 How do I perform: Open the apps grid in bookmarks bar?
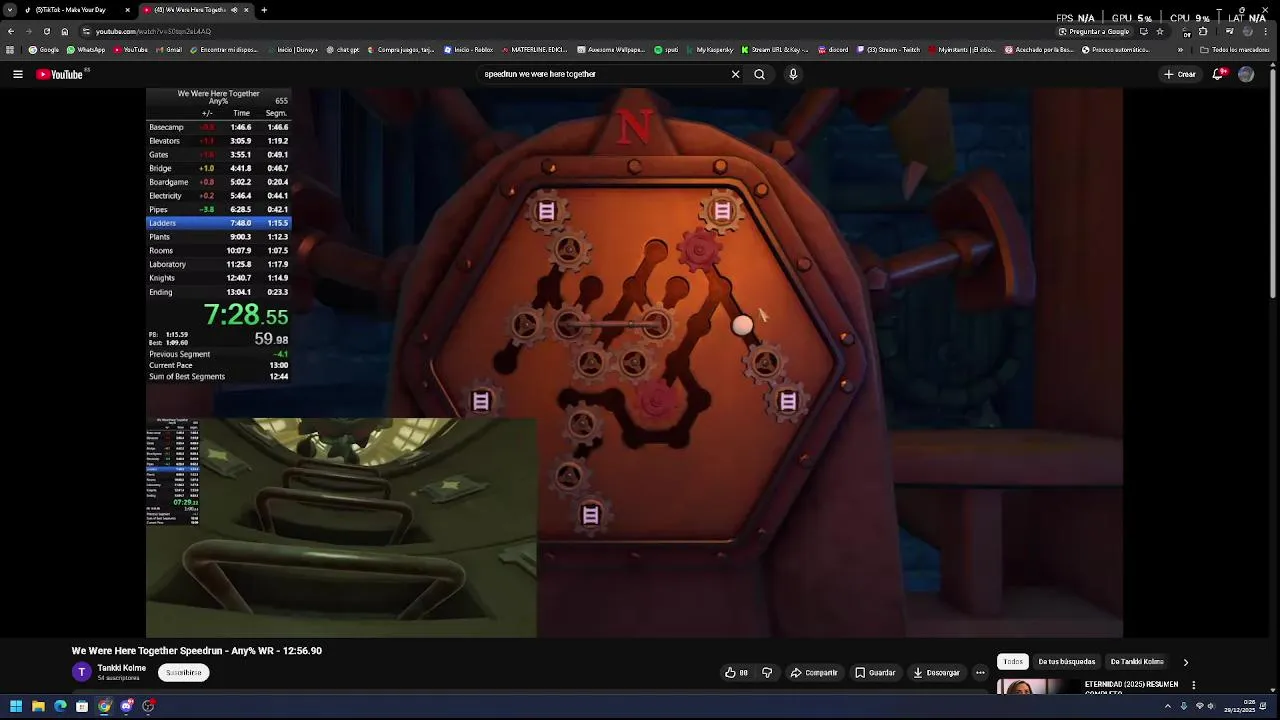10,49
